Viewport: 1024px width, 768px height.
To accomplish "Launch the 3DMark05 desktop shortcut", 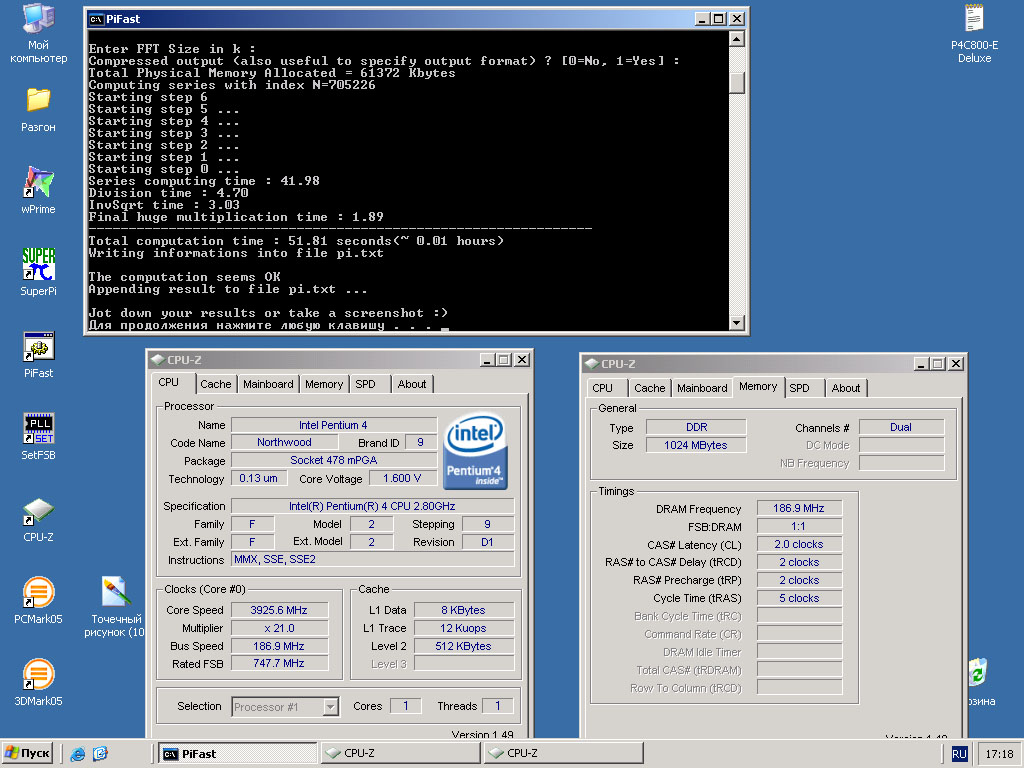I will pyautogui.click(x=38, y=674).
